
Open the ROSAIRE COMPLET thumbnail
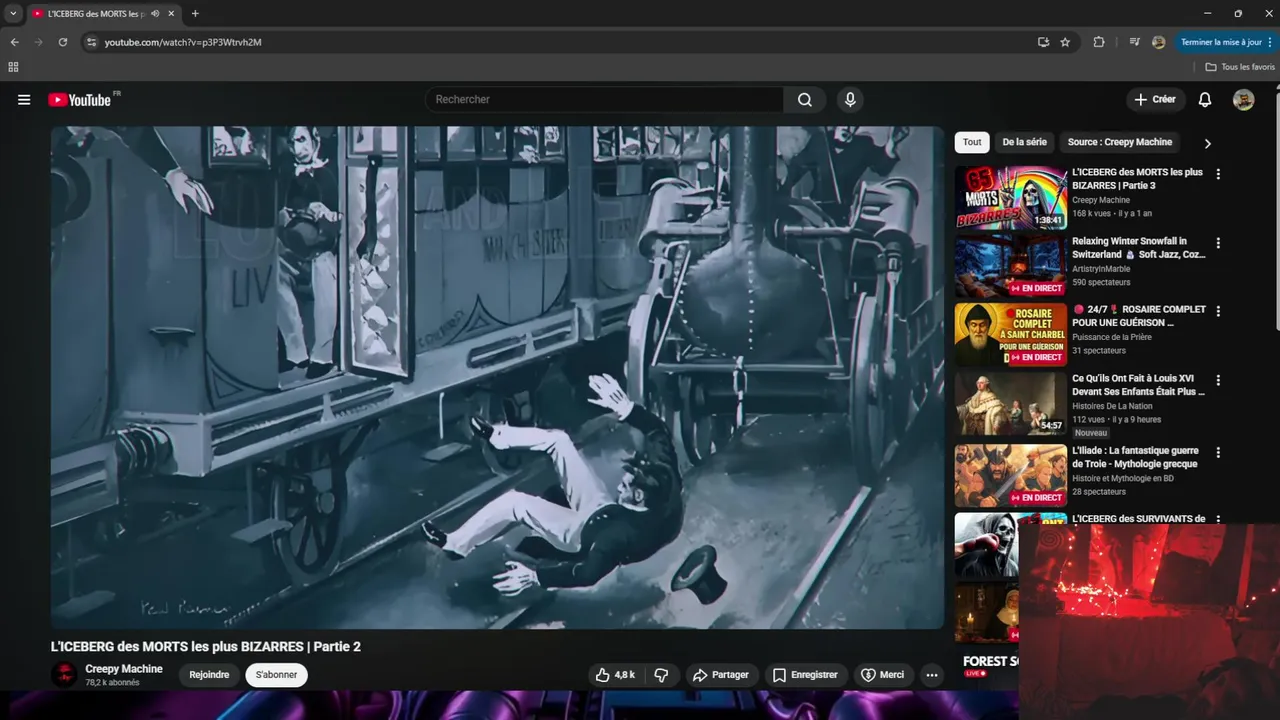pyautogui.click(x=1010, y=335)
